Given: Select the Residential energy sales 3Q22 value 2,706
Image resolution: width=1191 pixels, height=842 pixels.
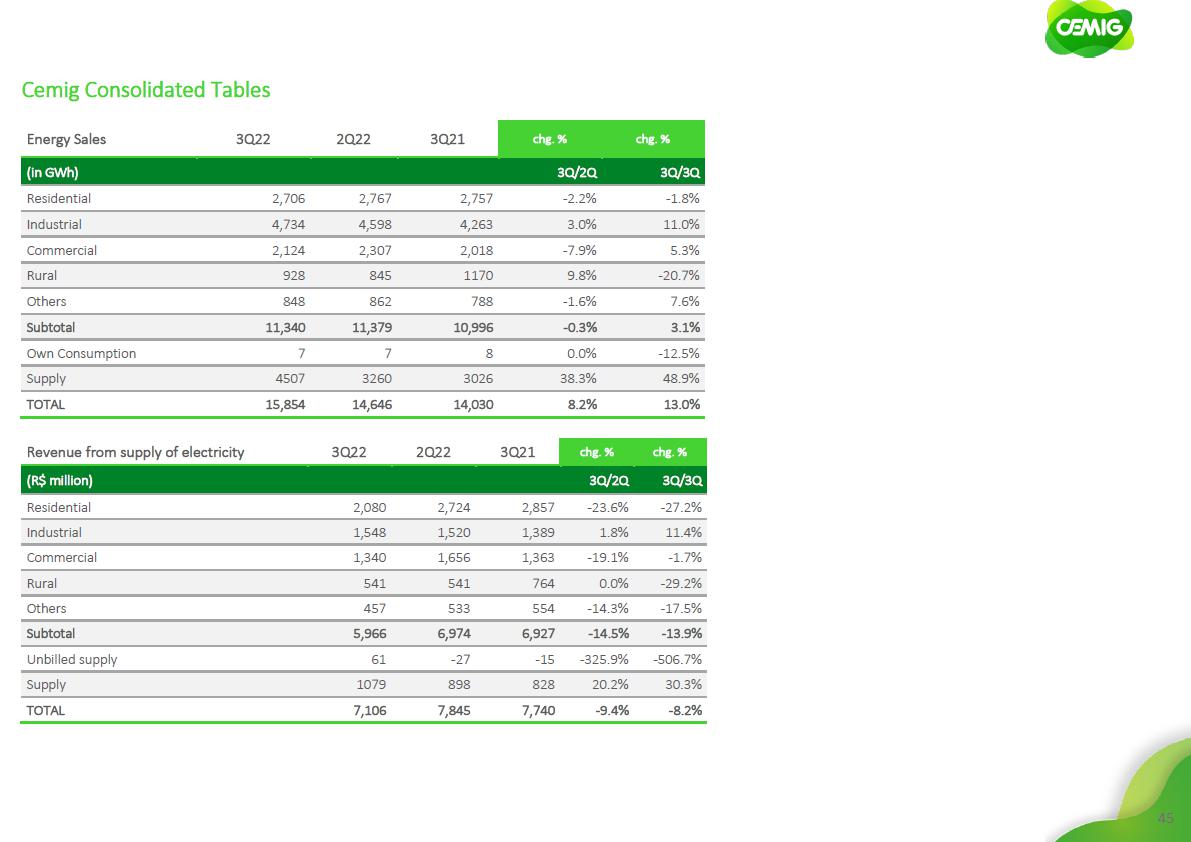Looking at the screenshot, I should coord(288,199).
